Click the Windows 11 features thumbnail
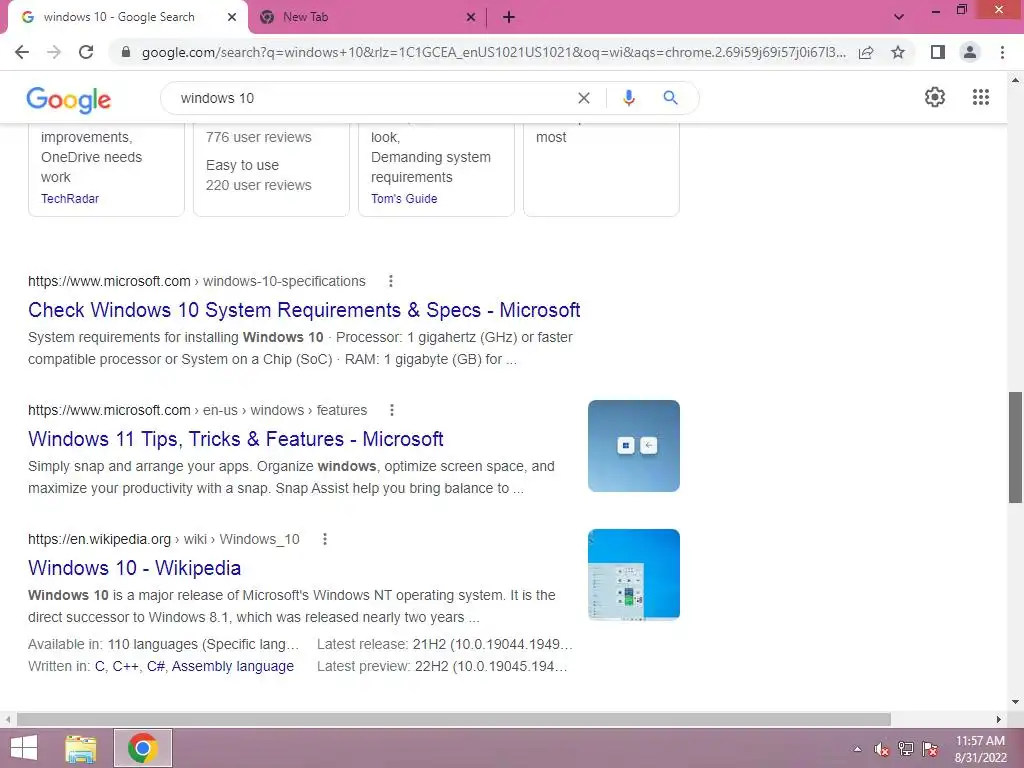 633,446
